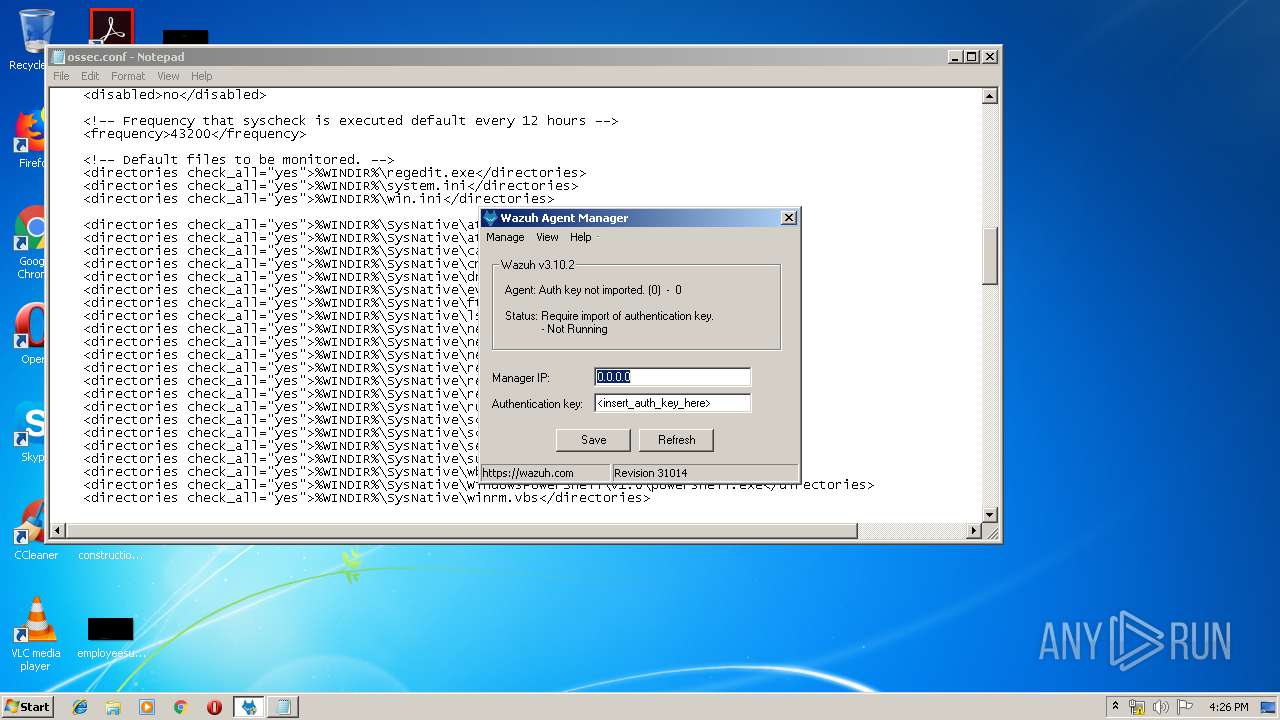
Task: Switch to Wazuh taskbar button
Action: point(249,707)
